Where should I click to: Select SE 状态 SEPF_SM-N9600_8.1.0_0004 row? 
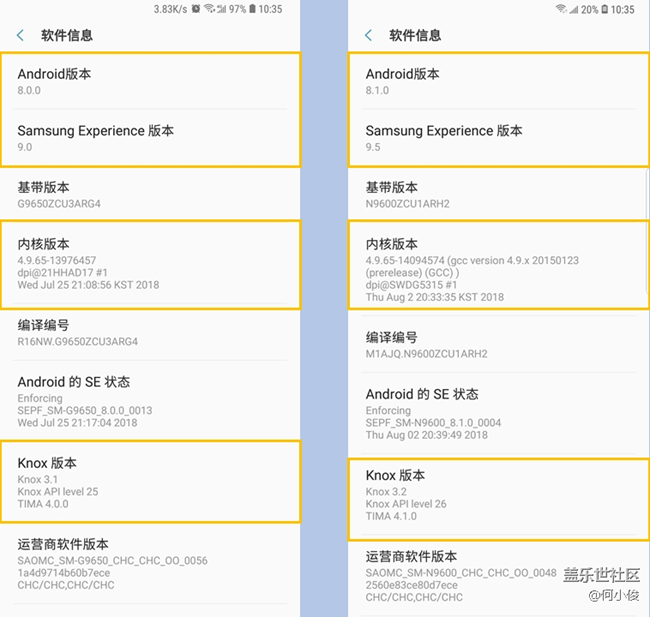point(498,414)
